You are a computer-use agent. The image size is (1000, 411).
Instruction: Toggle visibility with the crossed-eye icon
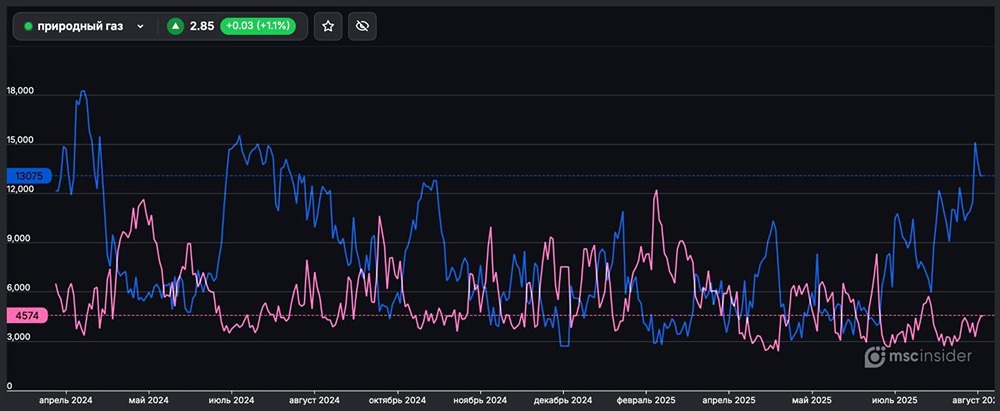pos(364,26)
